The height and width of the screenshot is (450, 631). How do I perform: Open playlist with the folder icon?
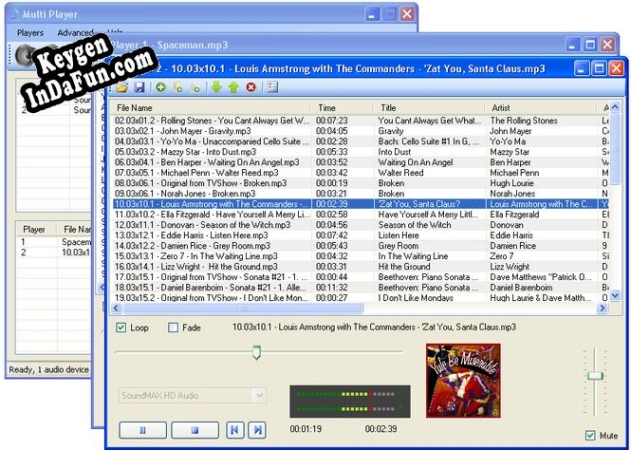(x=122, y=87)
